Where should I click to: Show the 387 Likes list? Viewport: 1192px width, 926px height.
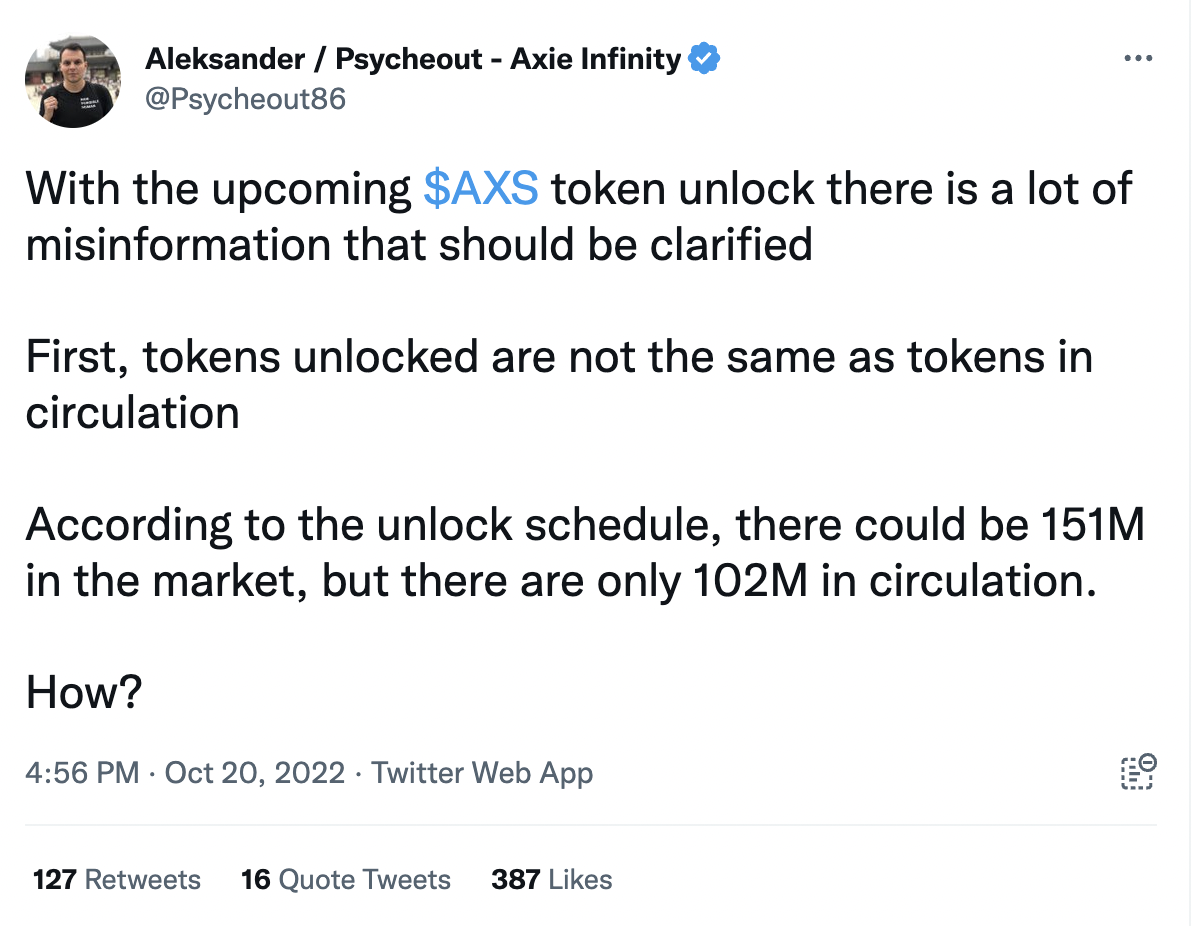point(552,880)
